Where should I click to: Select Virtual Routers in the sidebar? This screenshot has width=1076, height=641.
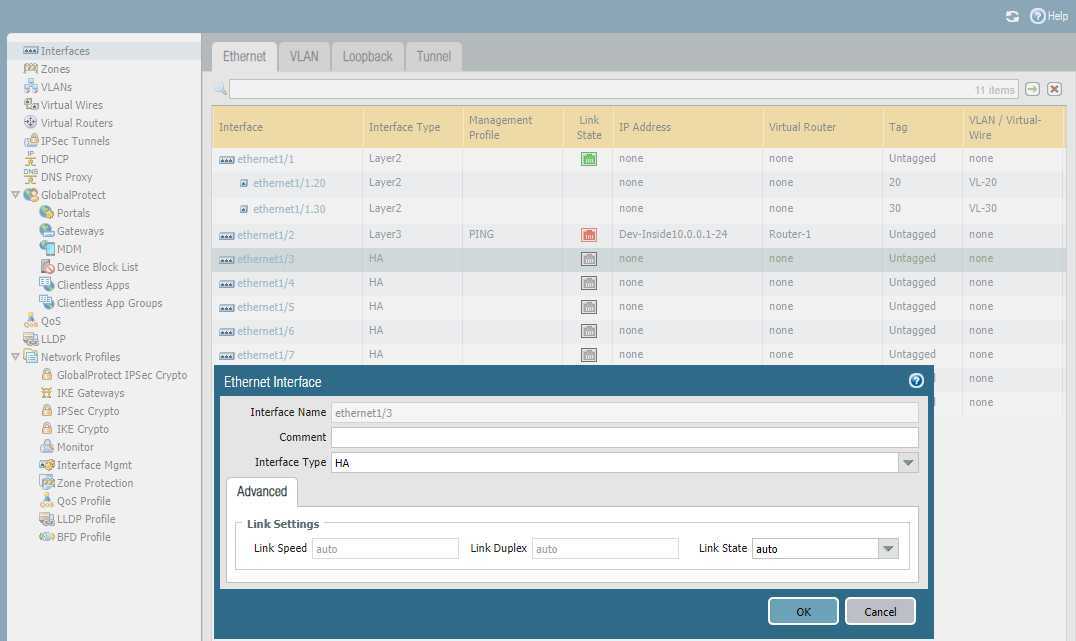click(76, 123)
